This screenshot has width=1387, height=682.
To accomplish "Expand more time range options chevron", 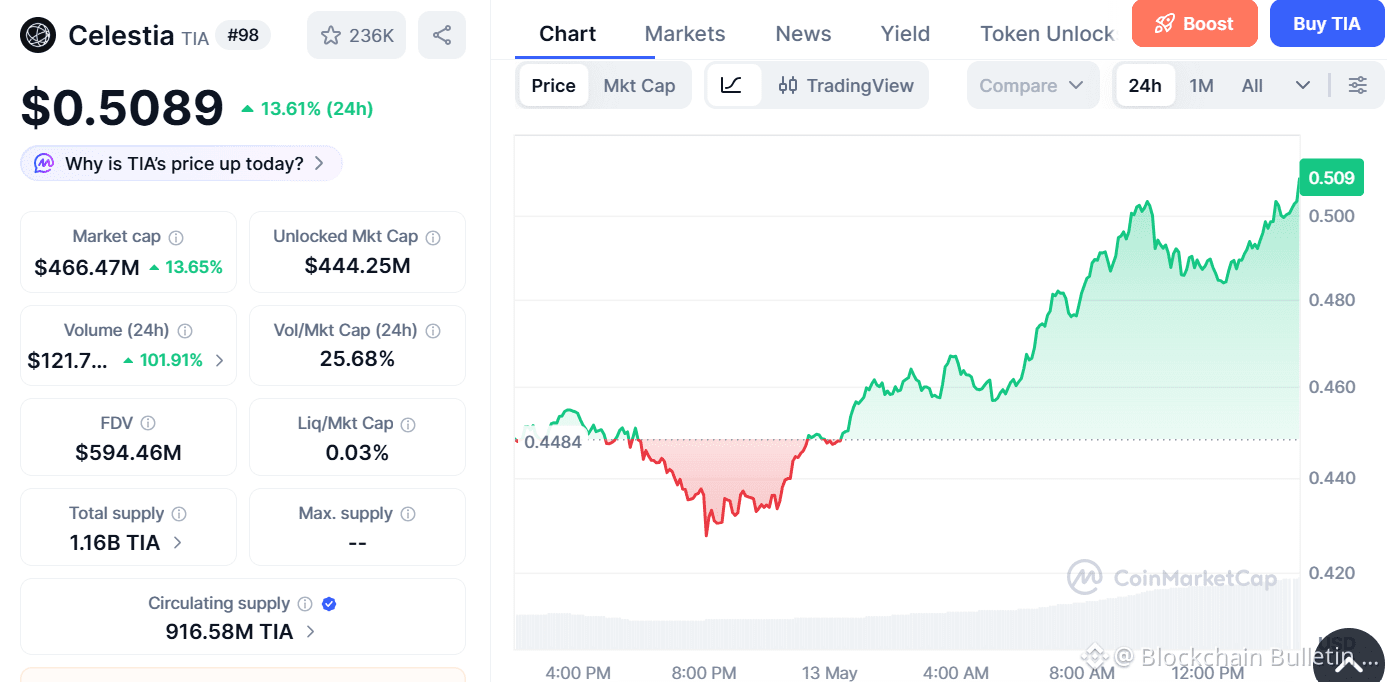I will click(x=1302, y=85).
